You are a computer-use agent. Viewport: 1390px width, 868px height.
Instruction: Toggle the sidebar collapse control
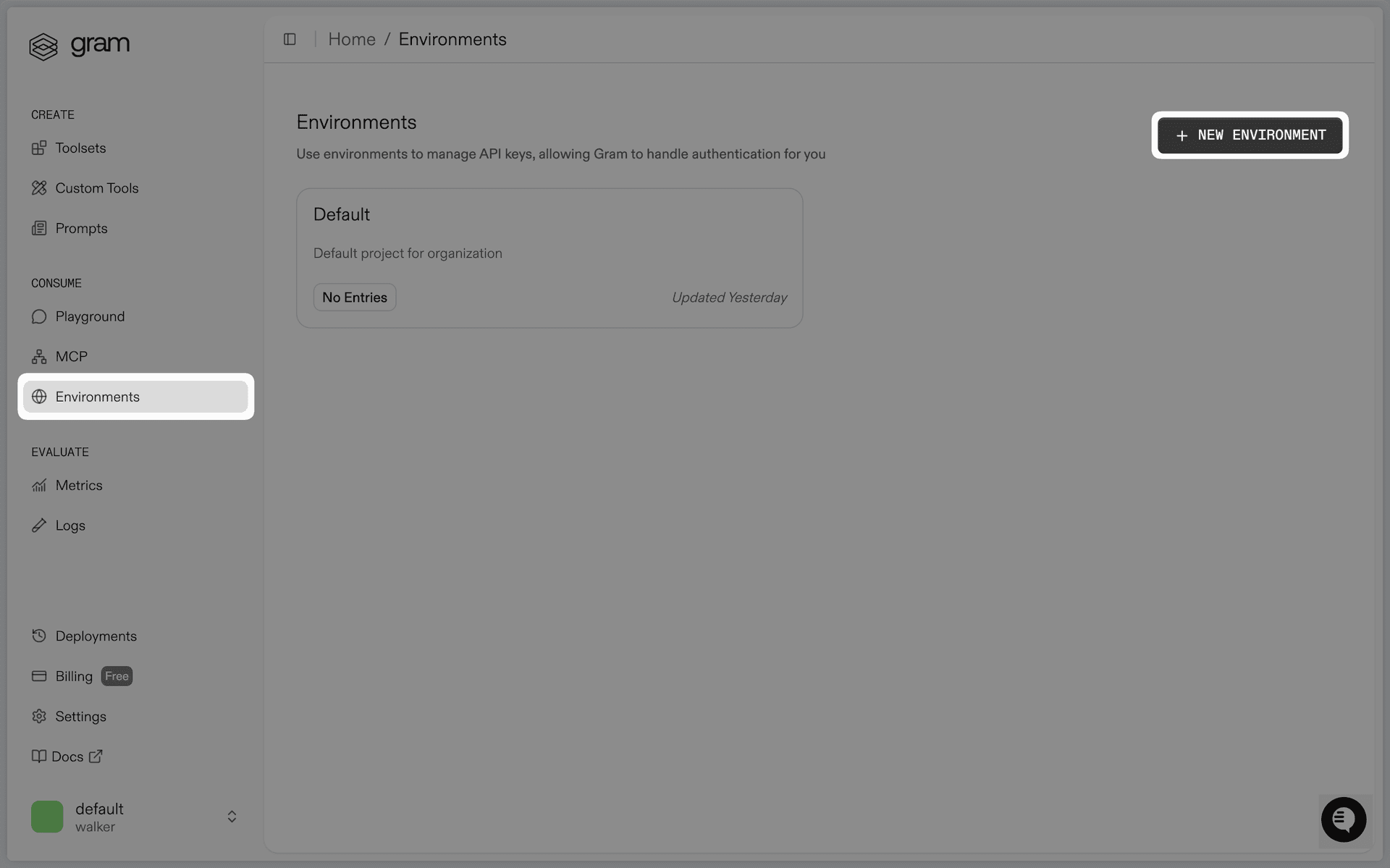click(290, 38)
